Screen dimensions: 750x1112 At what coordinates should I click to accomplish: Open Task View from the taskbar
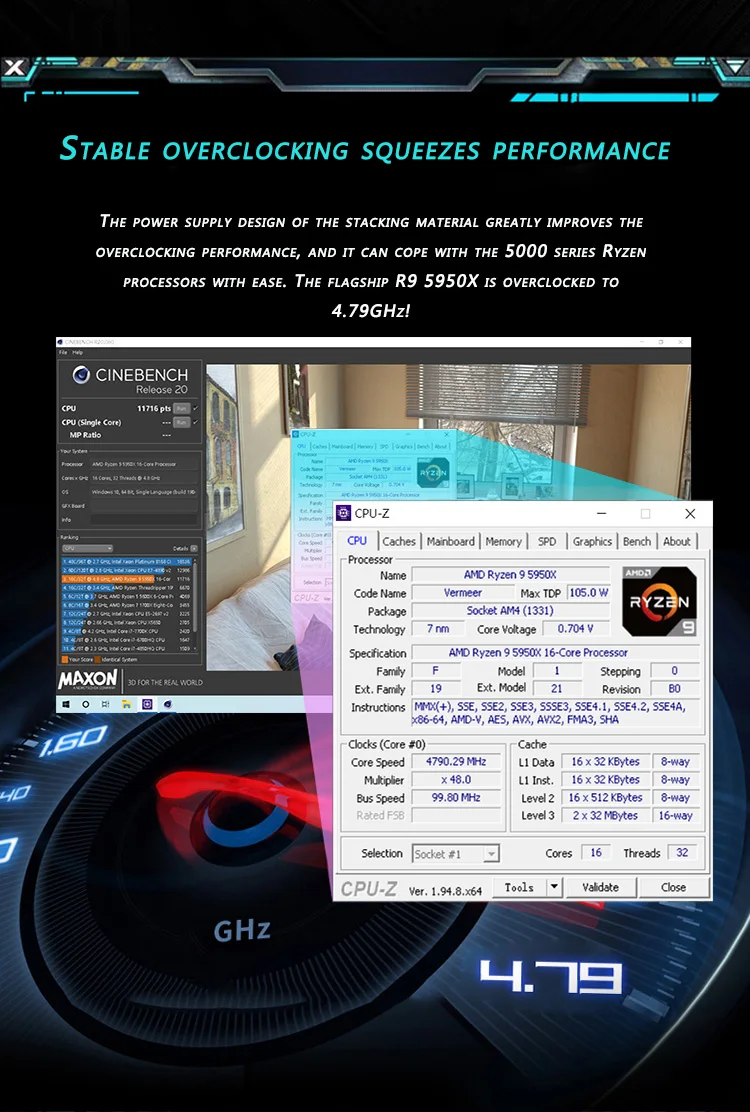106,704
